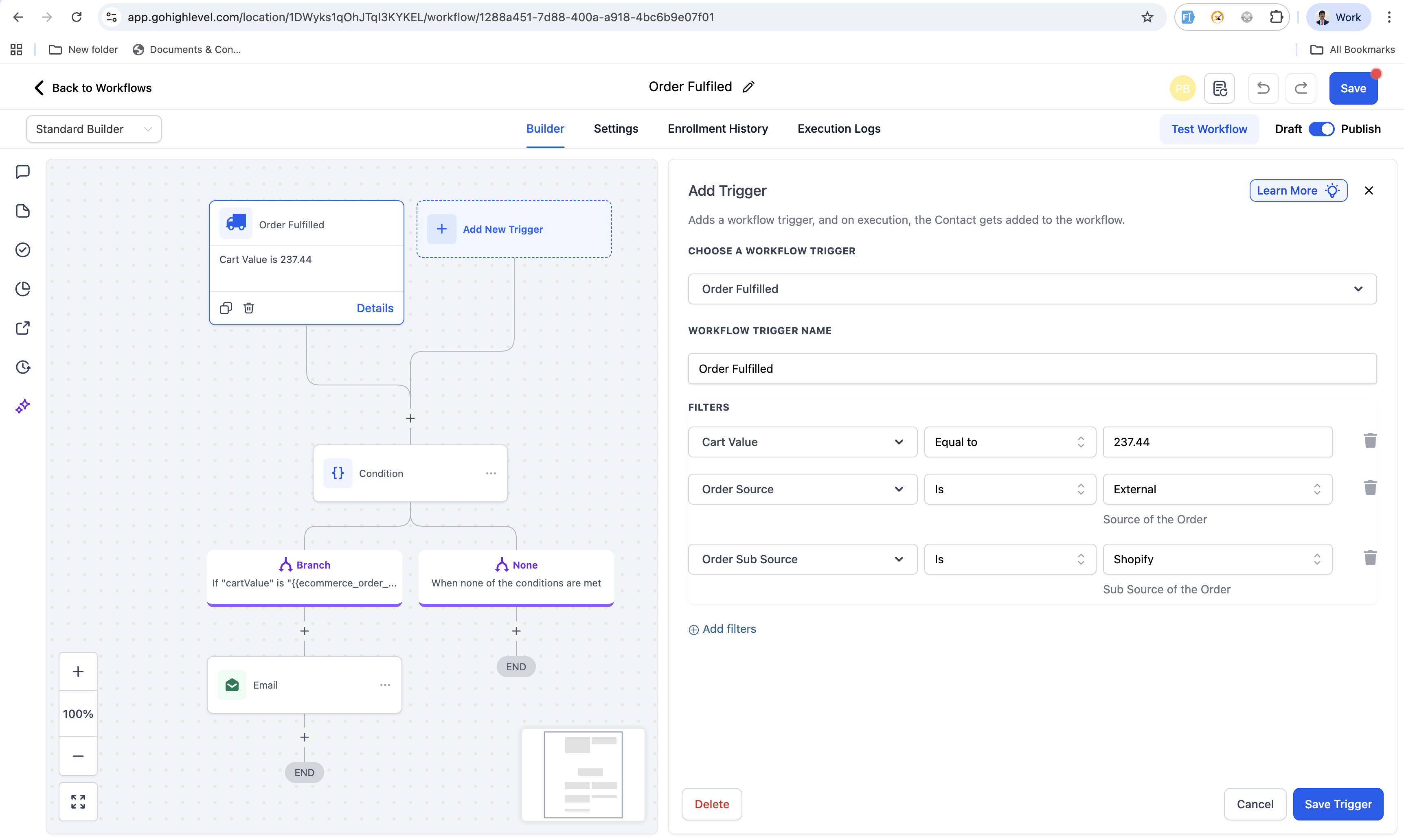This screenshot has height=840, width=1404.
Task: Toggle the Draft/Publish switch
Action: (1321, 129)
